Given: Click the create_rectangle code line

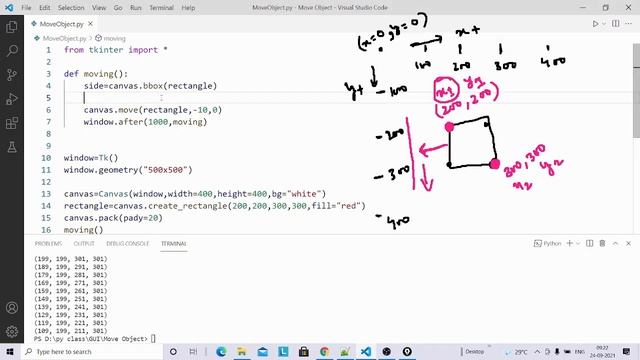Looking at the screenshot, I should pyautogui.click(x=215, y=206).
